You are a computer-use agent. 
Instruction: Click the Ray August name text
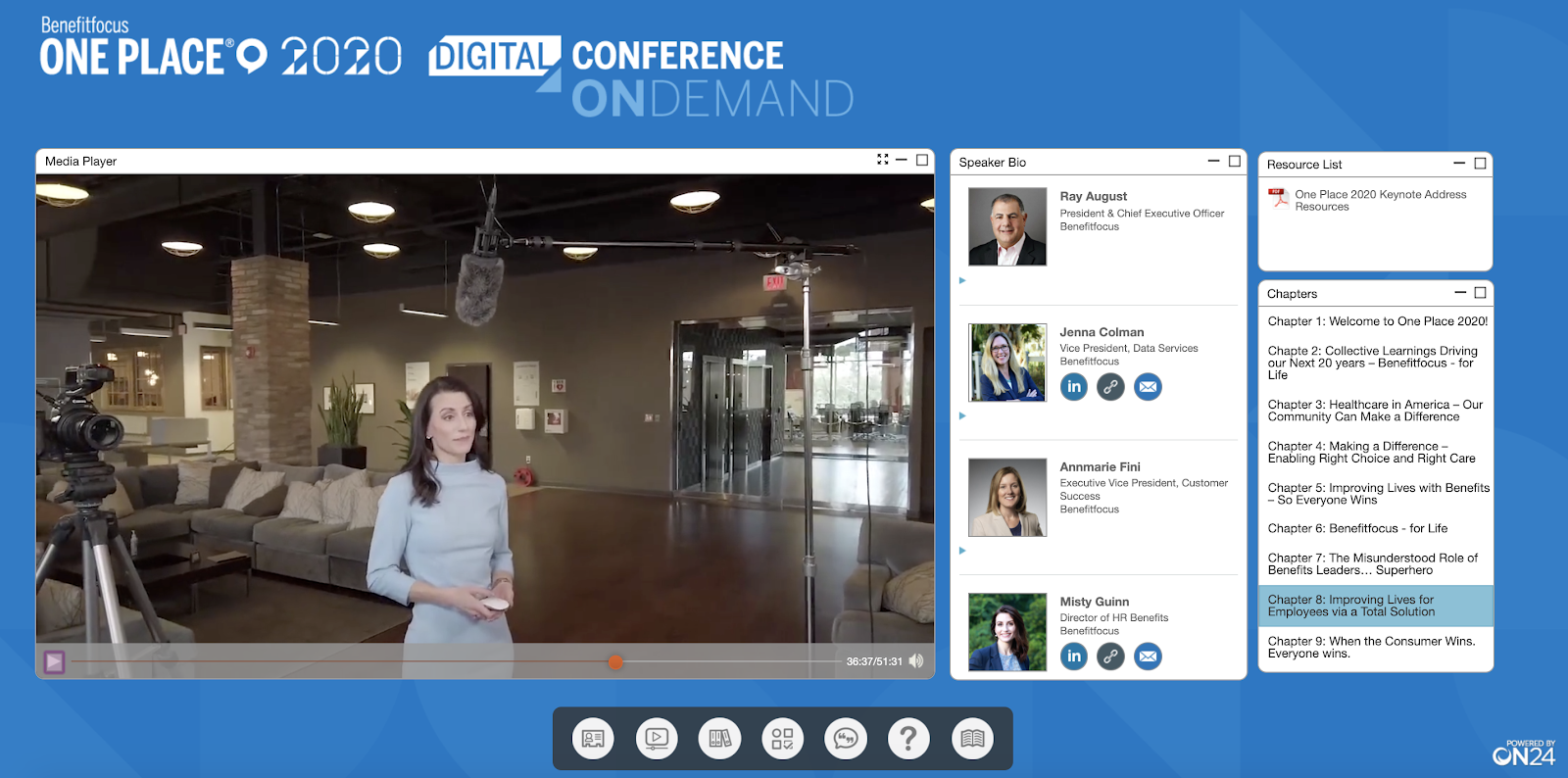click(1094, 196)
